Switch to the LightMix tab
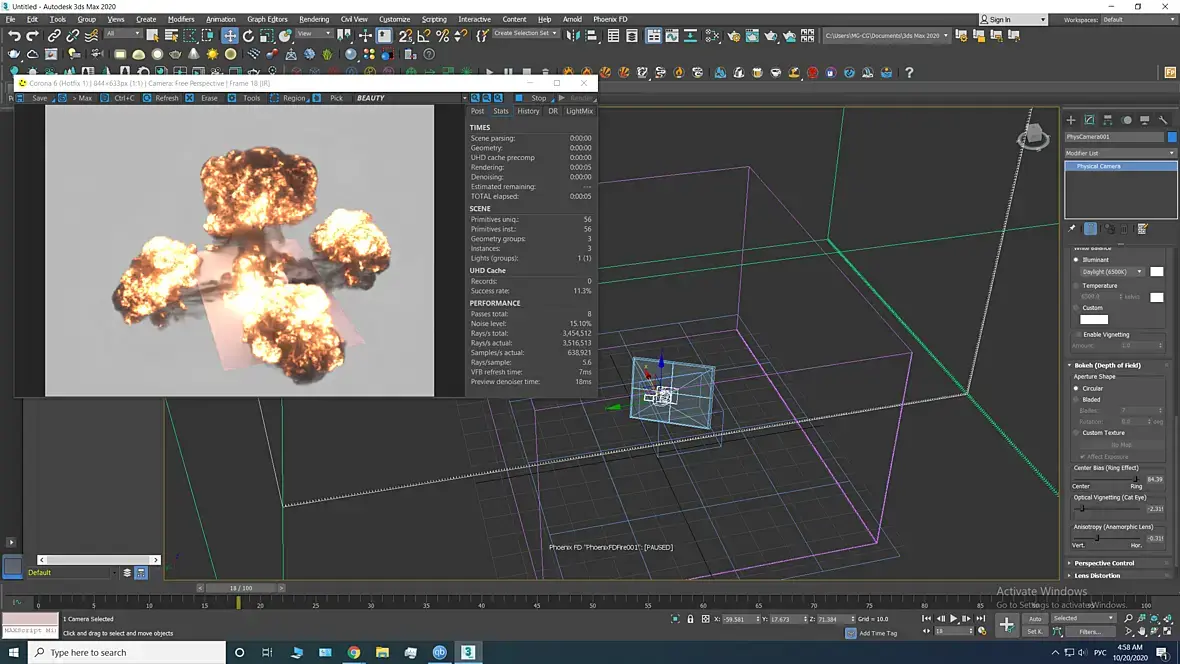The image size is (1180, 664). point(579,111)
